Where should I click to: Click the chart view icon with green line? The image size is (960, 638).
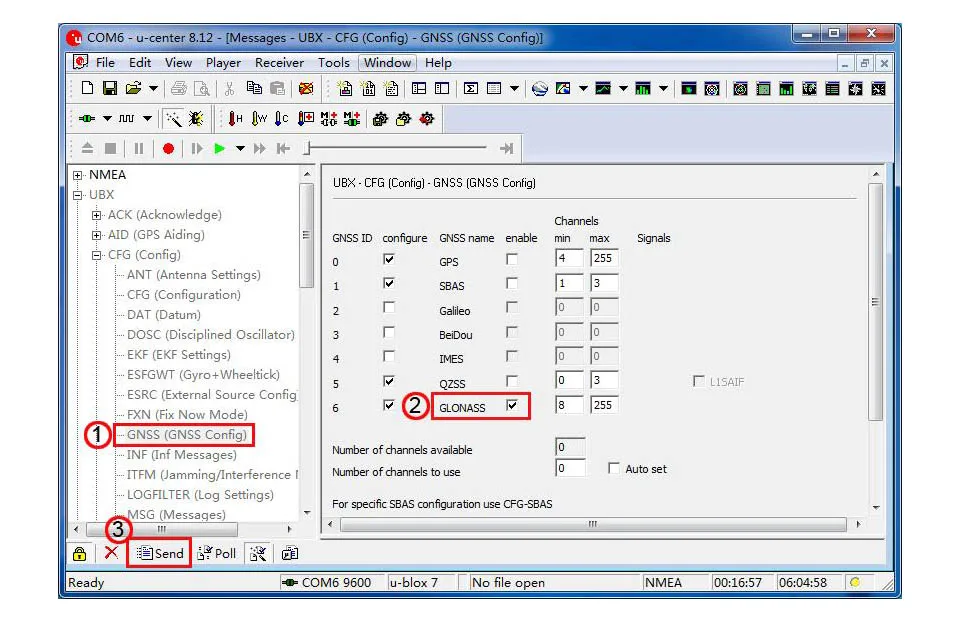coord(603,89)
